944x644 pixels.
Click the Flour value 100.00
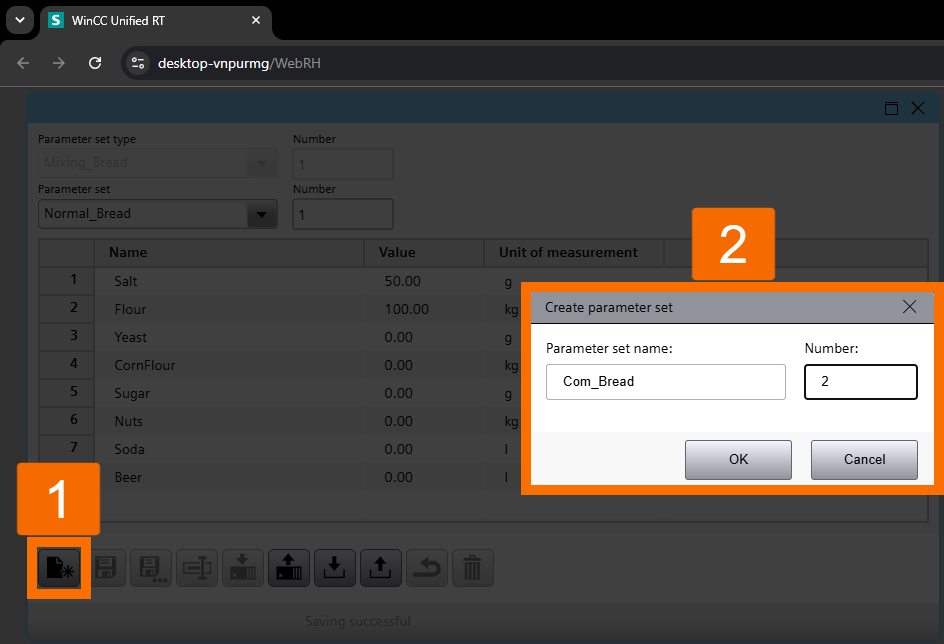(406, 309)
